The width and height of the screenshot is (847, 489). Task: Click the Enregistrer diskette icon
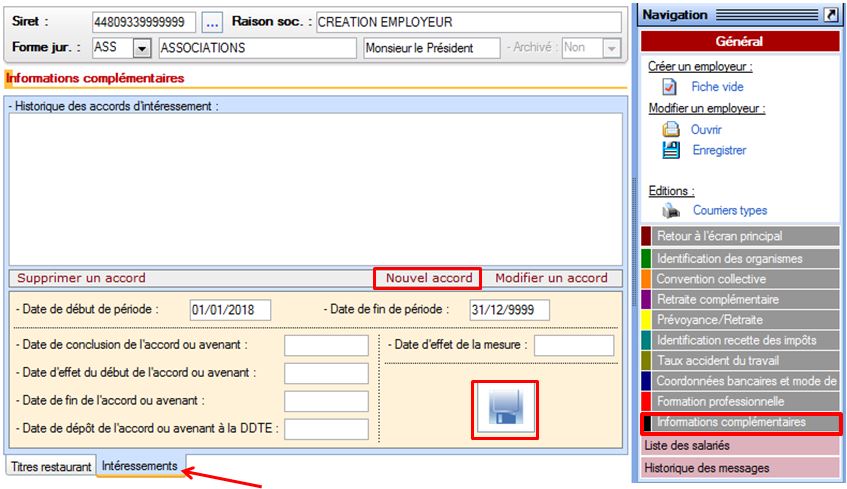pyautogui.click(x=671, y=150)
